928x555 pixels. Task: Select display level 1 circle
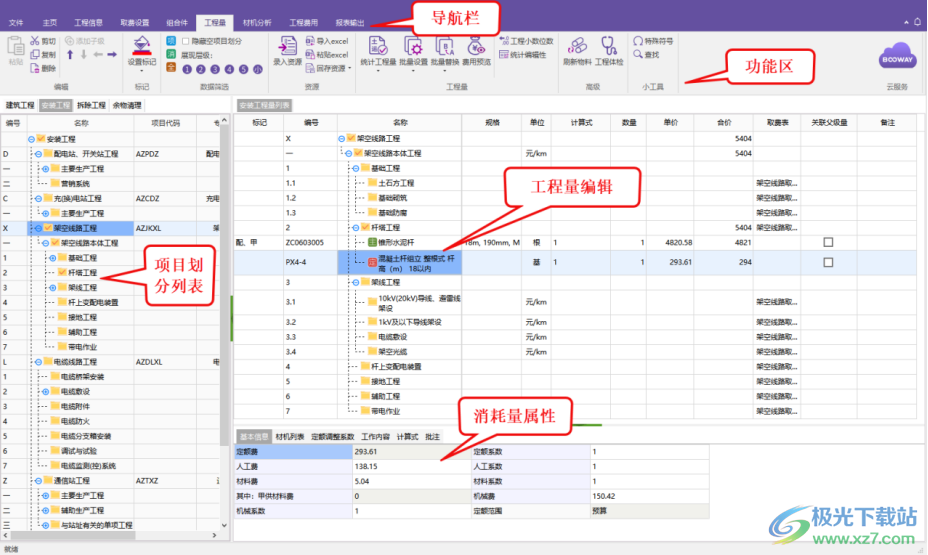pos(187,69)
